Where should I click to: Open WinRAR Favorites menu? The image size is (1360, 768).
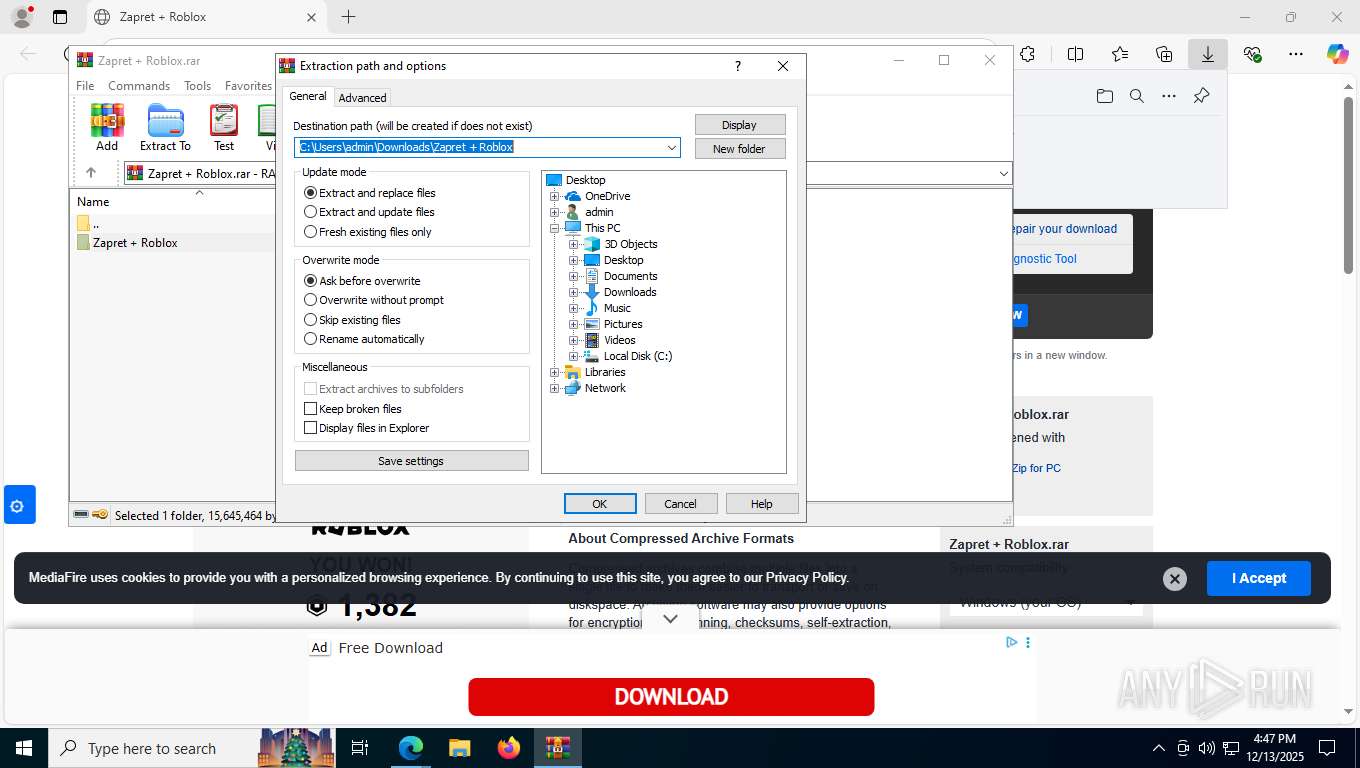[248, 86]
